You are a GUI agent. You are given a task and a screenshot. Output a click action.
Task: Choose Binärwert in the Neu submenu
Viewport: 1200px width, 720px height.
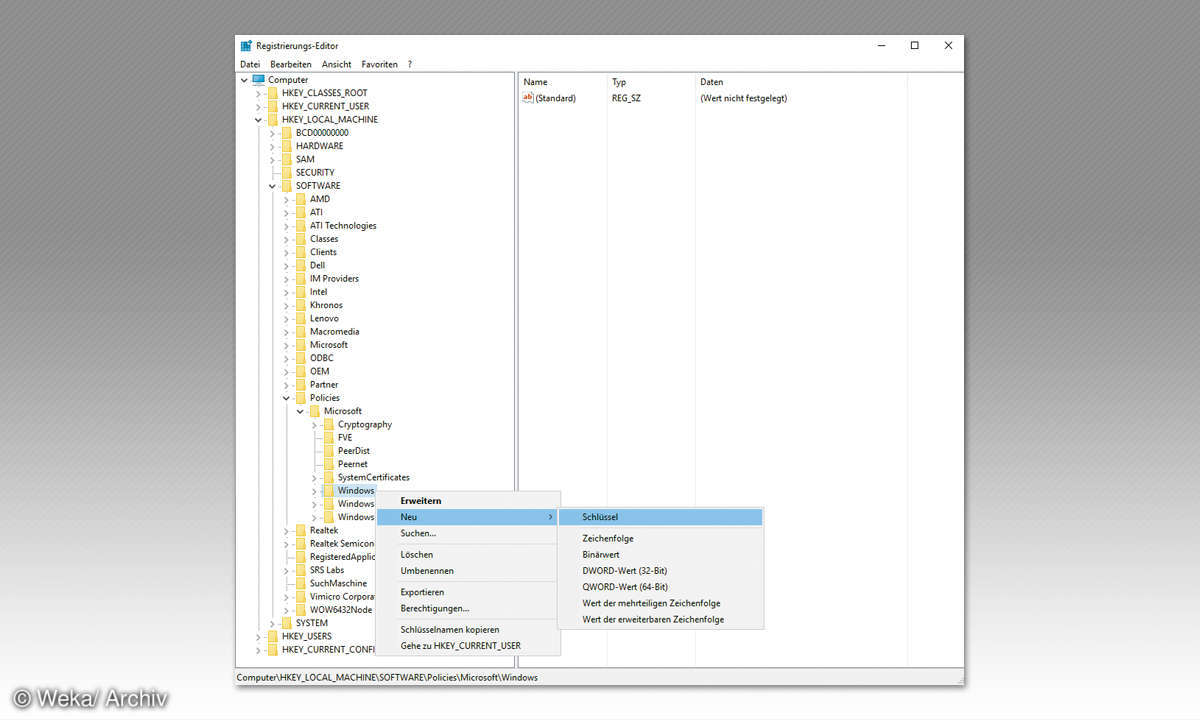660,555
